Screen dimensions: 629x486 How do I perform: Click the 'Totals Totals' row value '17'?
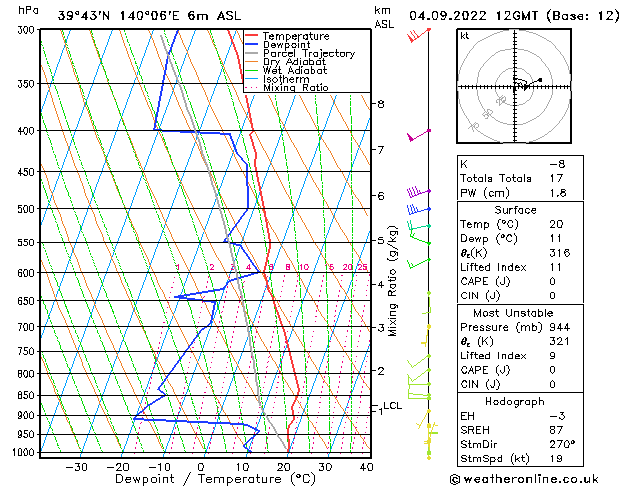556,178
